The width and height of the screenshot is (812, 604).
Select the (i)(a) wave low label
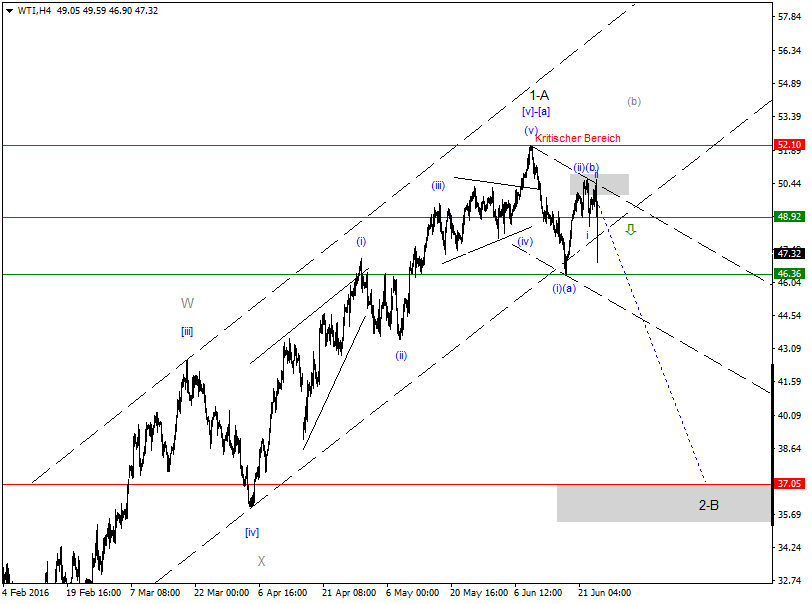562,290
